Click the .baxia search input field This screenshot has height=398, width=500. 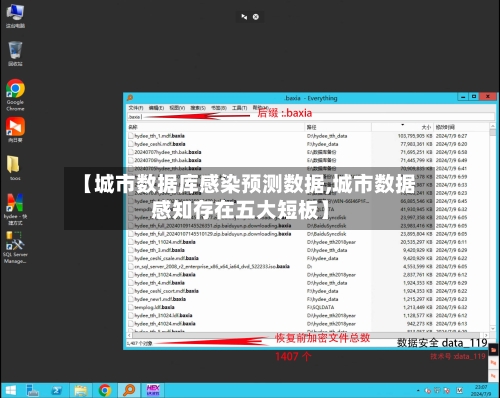pyautogui.click(x=311, y=117)
